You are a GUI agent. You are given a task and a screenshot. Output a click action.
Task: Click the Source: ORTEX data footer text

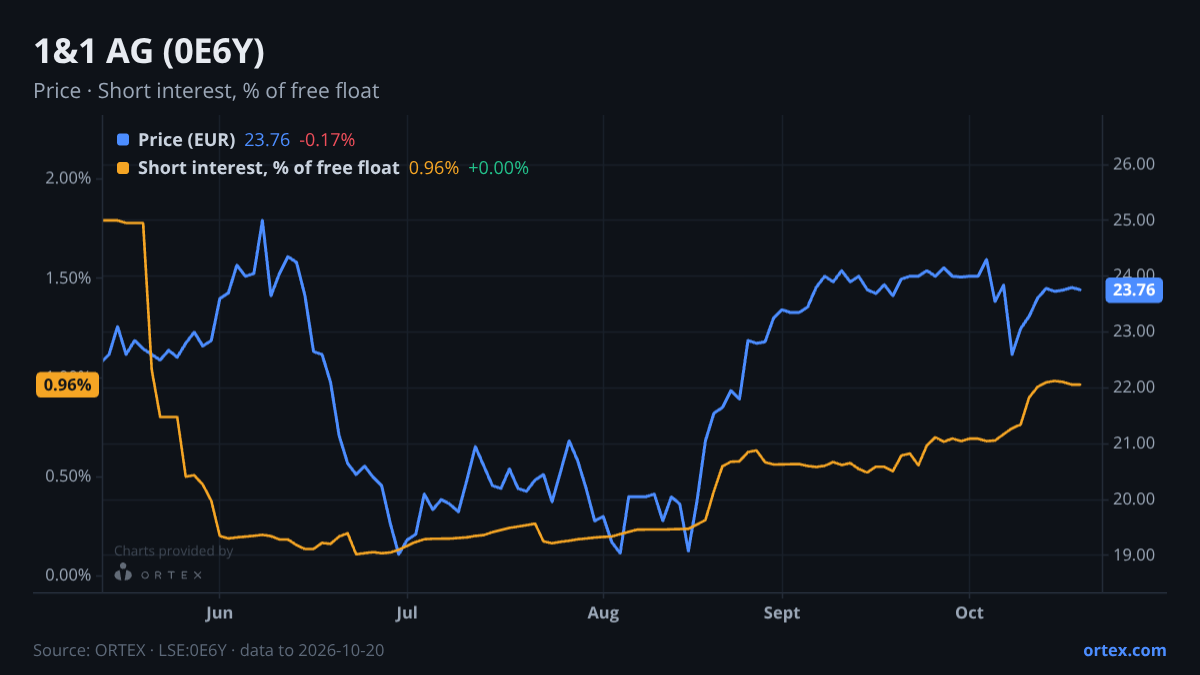[209, 650]
